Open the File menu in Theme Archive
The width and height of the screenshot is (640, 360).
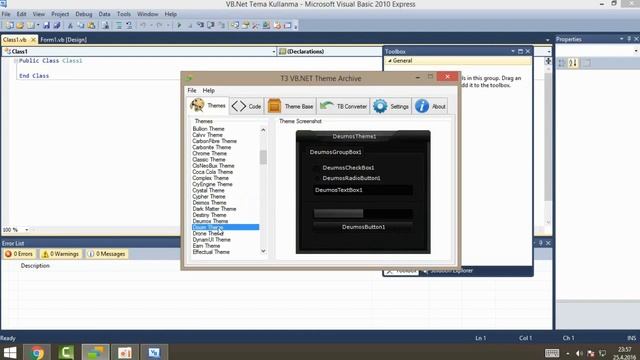click(192, 91)
